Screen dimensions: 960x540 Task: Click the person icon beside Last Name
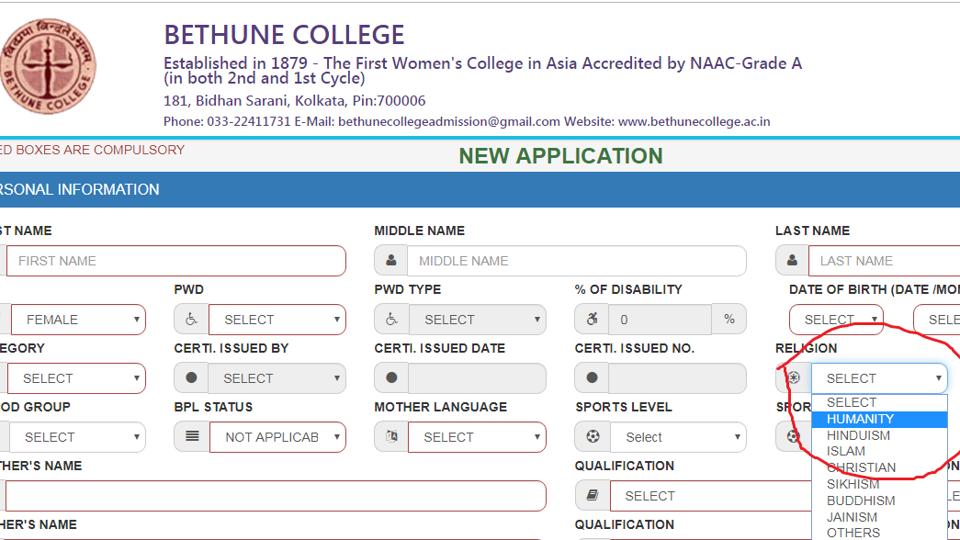tap(792, 261)
